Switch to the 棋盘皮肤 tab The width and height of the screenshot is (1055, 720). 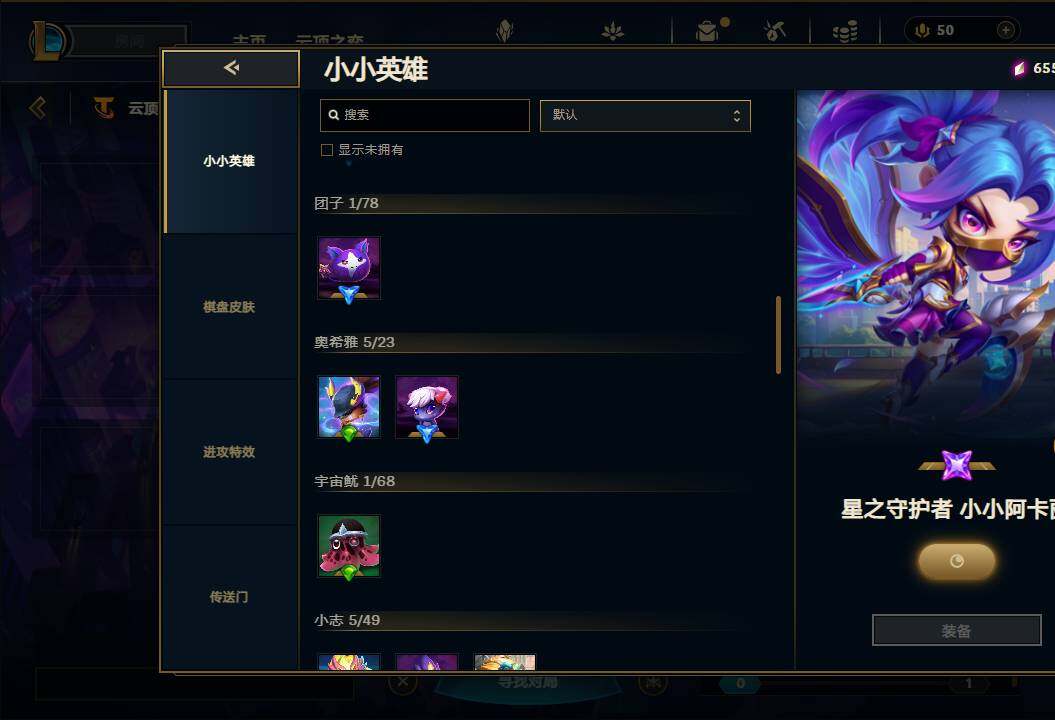point(229,307)
